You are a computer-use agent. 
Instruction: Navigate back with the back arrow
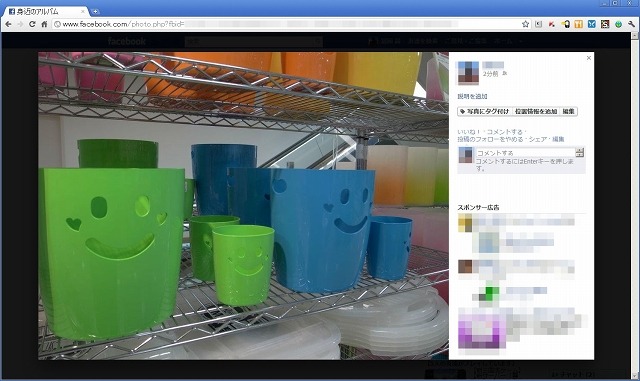tap(8, 24)
